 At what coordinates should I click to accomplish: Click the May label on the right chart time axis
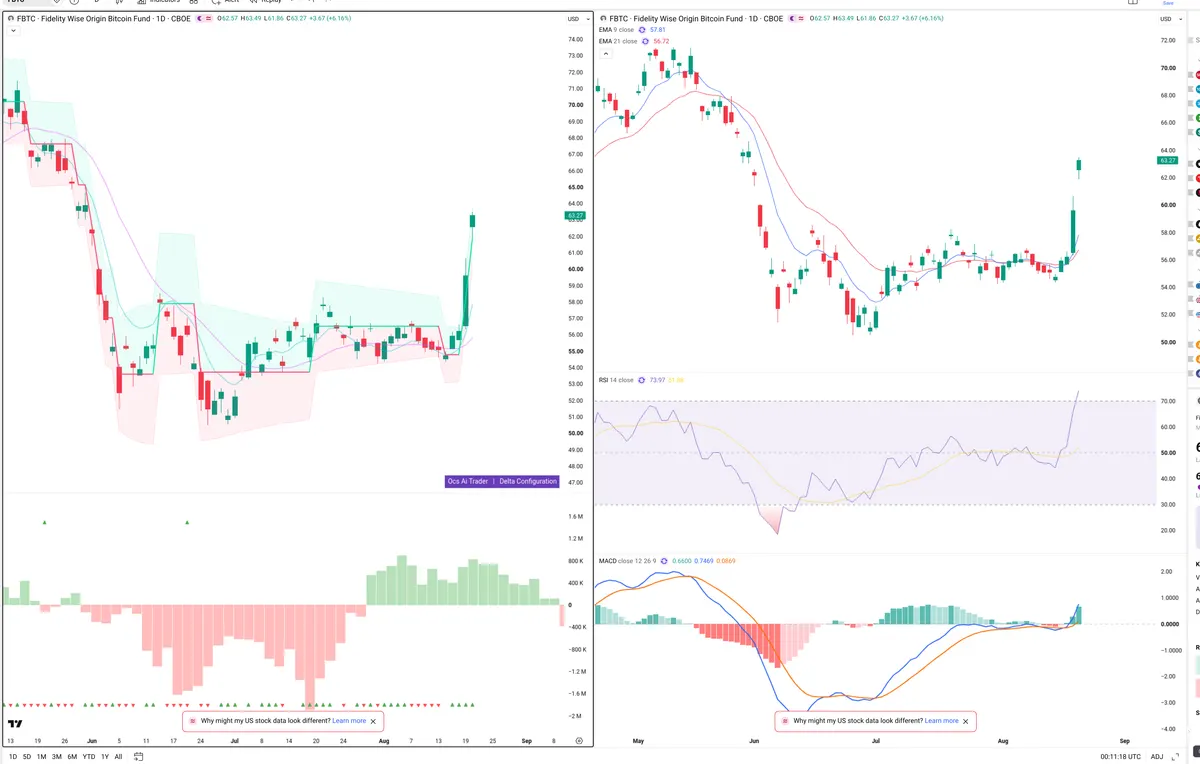[x=639, y=741]
